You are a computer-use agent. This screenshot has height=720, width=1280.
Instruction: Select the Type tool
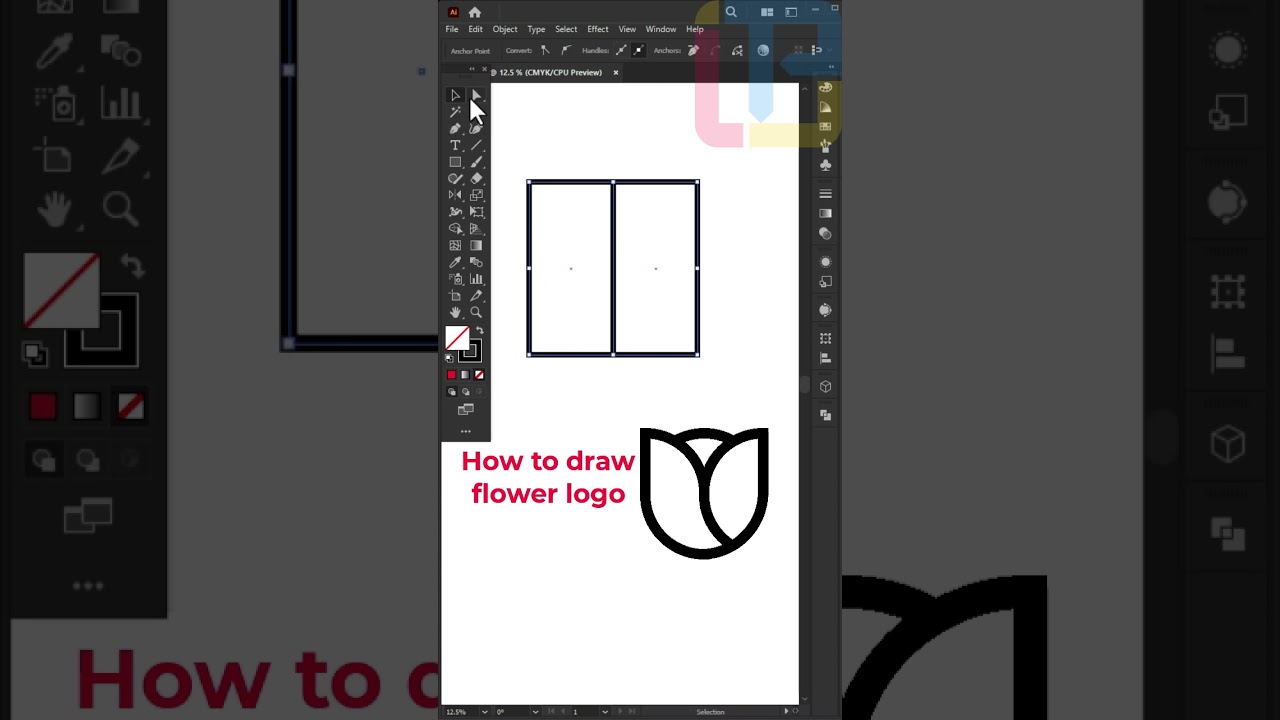(x=455, y=146)
